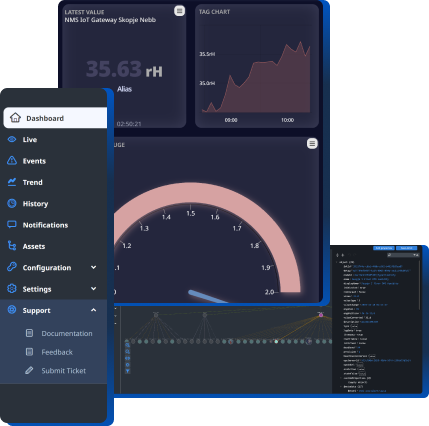Collapse the Support menu chevron
429x426 pixels.
(x=94, y=310)
